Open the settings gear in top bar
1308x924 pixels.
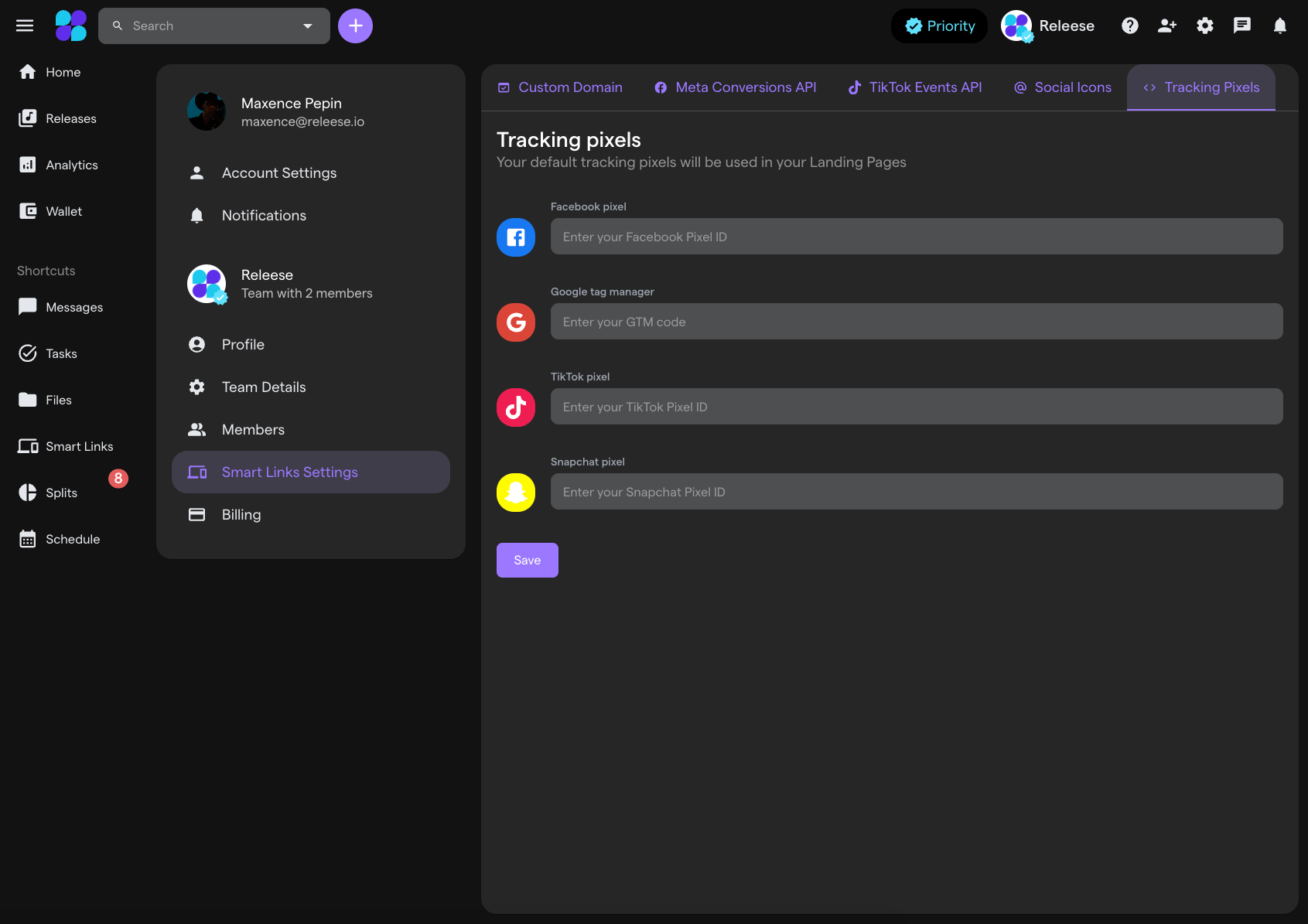click(x=1205, y=26)
